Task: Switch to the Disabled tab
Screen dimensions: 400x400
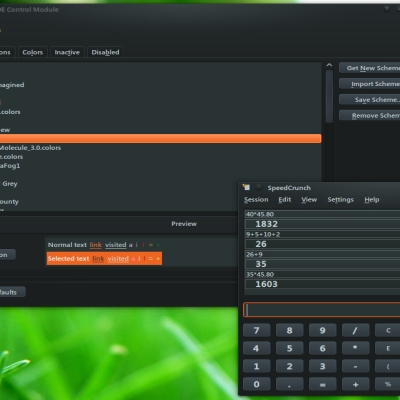Action: coord(105,52)
